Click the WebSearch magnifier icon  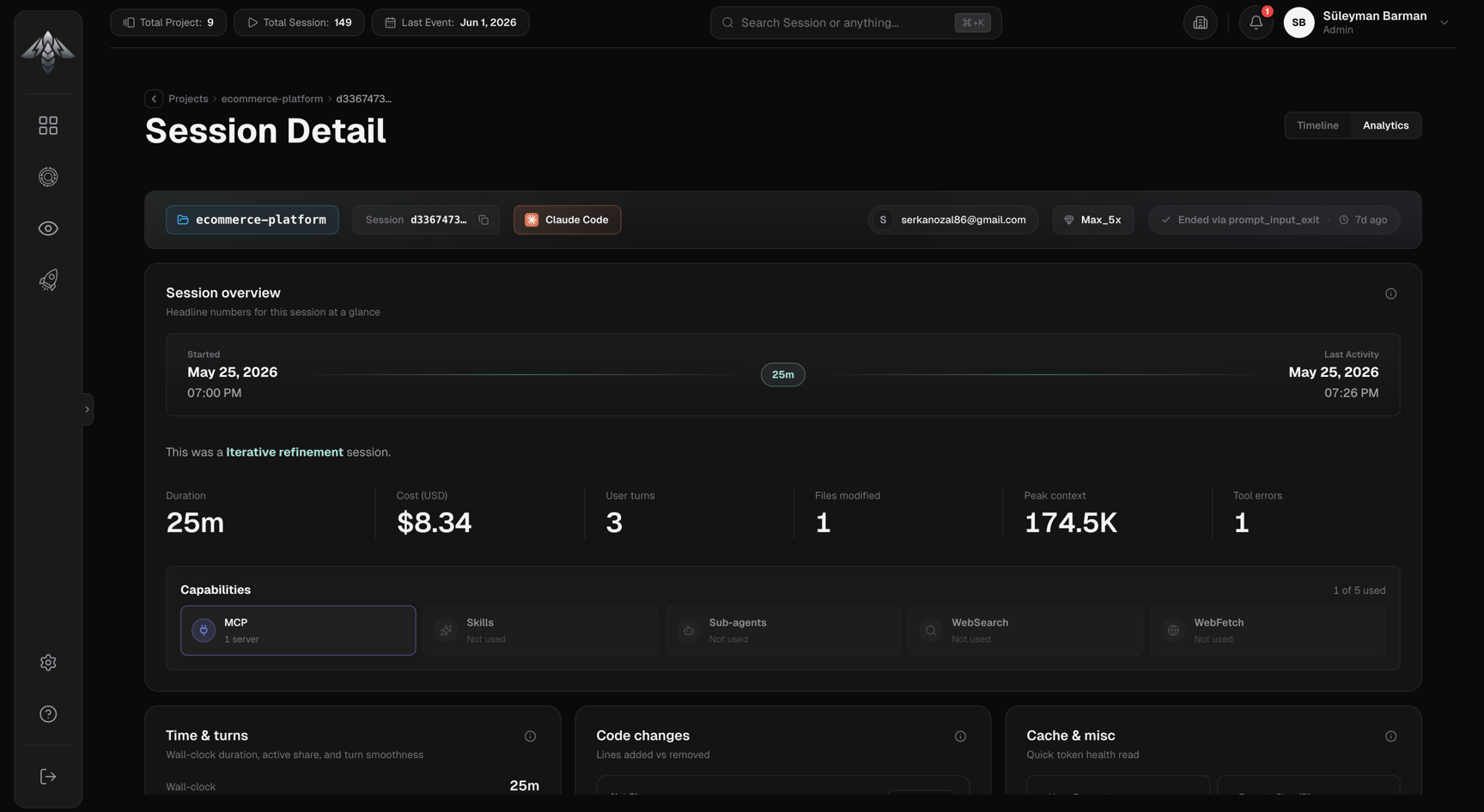tap(931, 630)
